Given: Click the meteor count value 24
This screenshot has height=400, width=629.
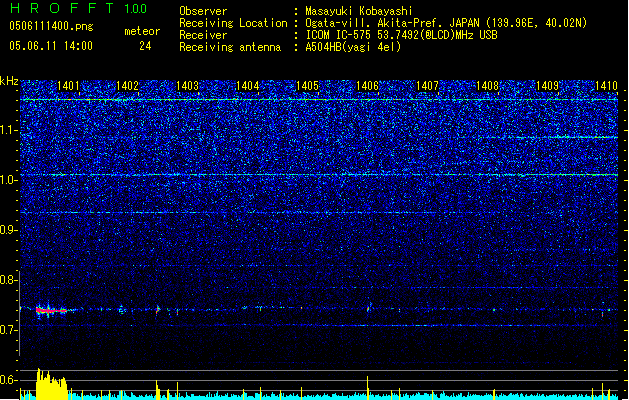Looking at the screenshot, I should 145,46.
